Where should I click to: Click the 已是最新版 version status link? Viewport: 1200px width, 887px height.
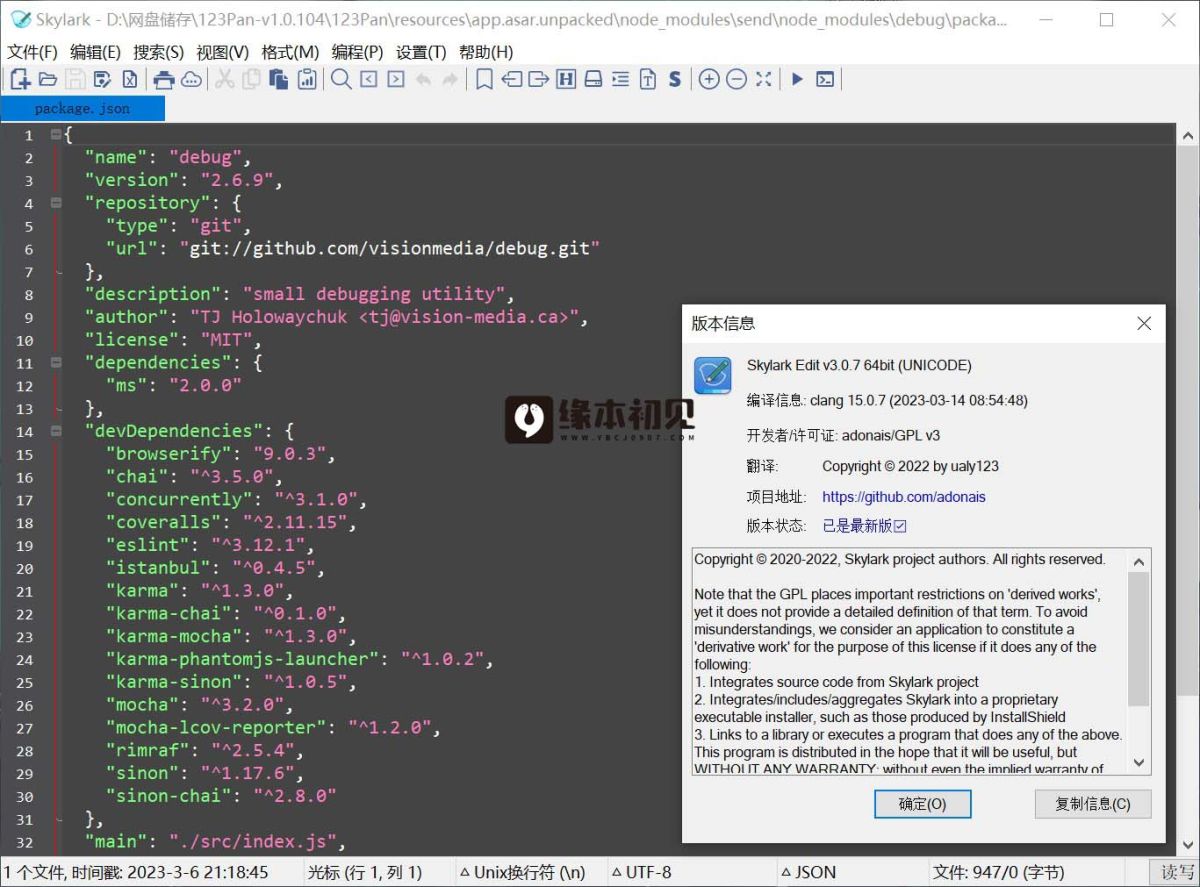click(864, 526)
